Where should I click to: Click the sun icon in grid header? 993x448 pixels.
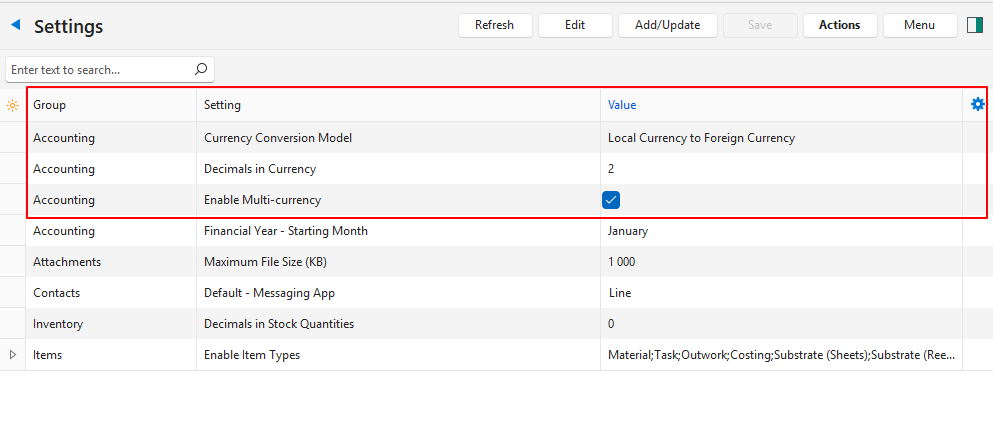pos(12,105)
